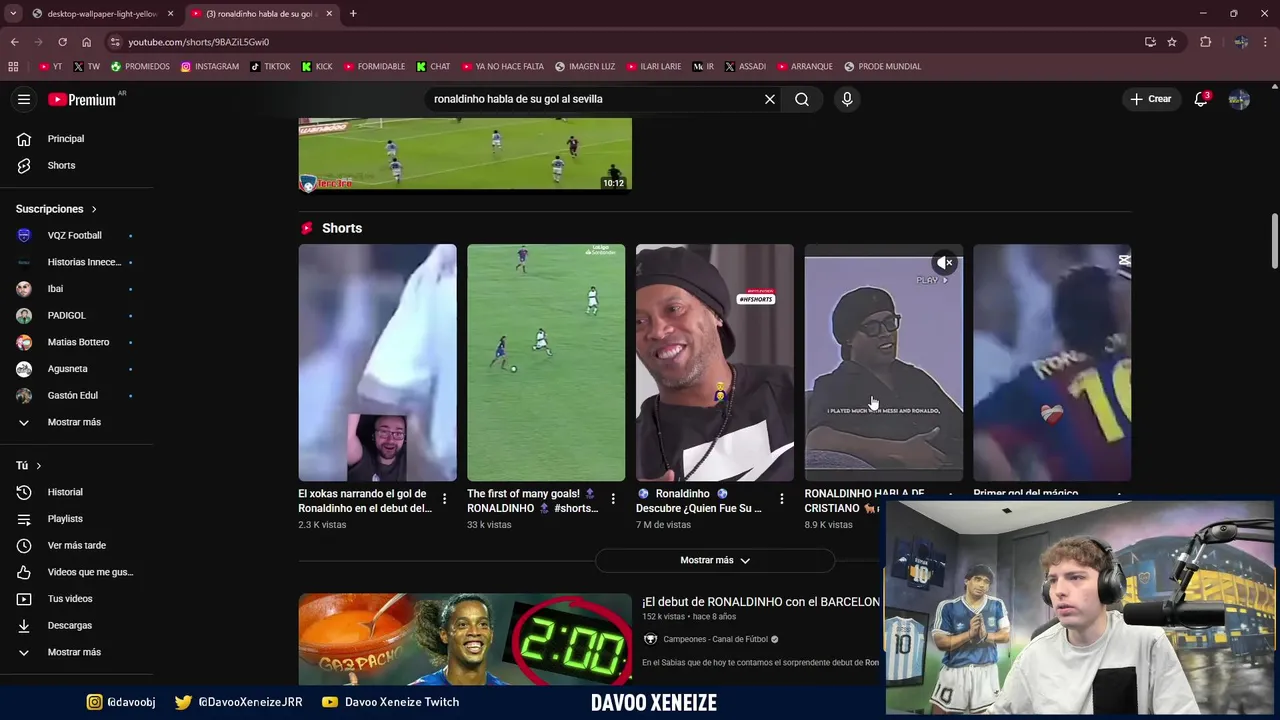Screen dimensions: 1280x720
Task: Close the ronaldinho habla YouTube tab
Action: [329, 14]
